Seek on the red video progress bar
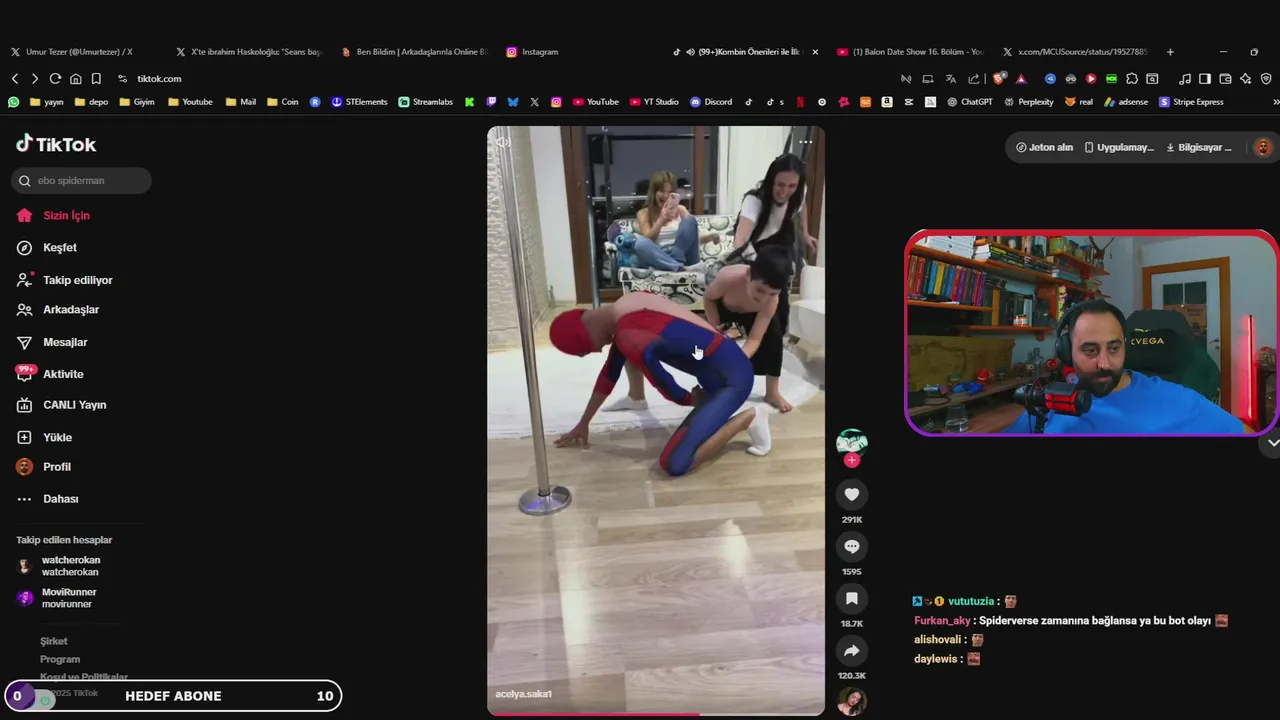Image resolution: width=1280 pixels, height=720 pixels. point(656,714)
